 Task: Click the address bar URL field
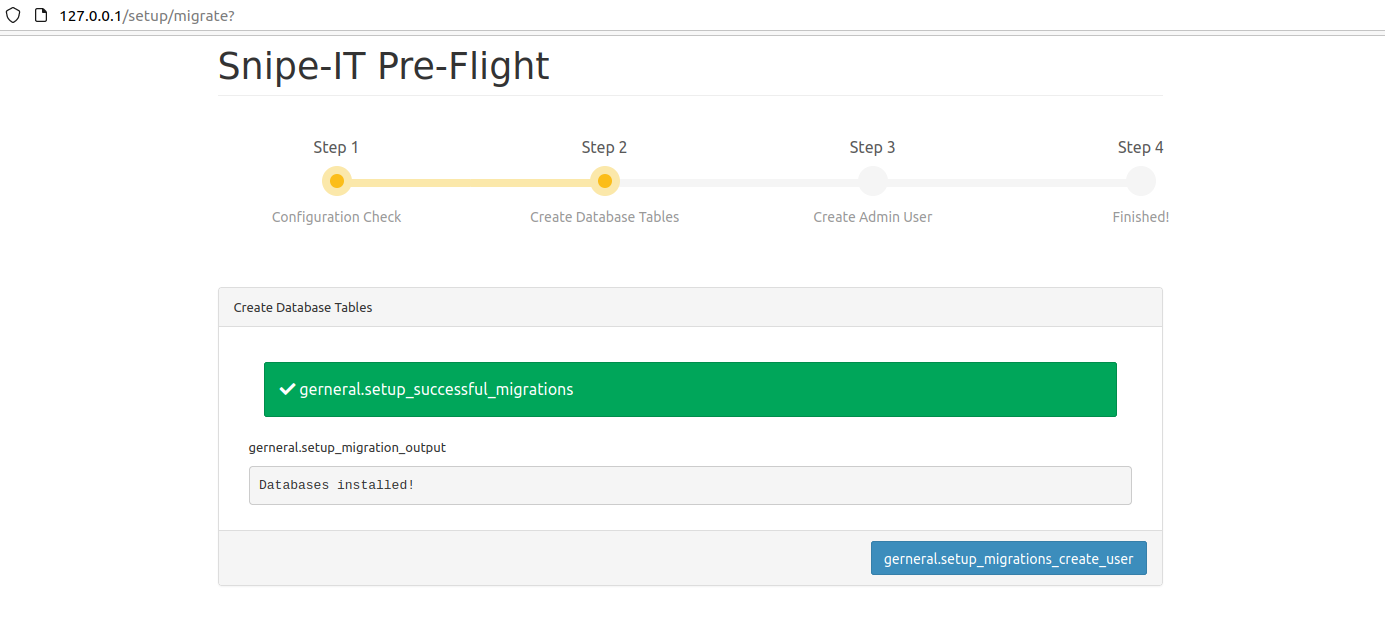pyautogui.click(x=400, y=16)
